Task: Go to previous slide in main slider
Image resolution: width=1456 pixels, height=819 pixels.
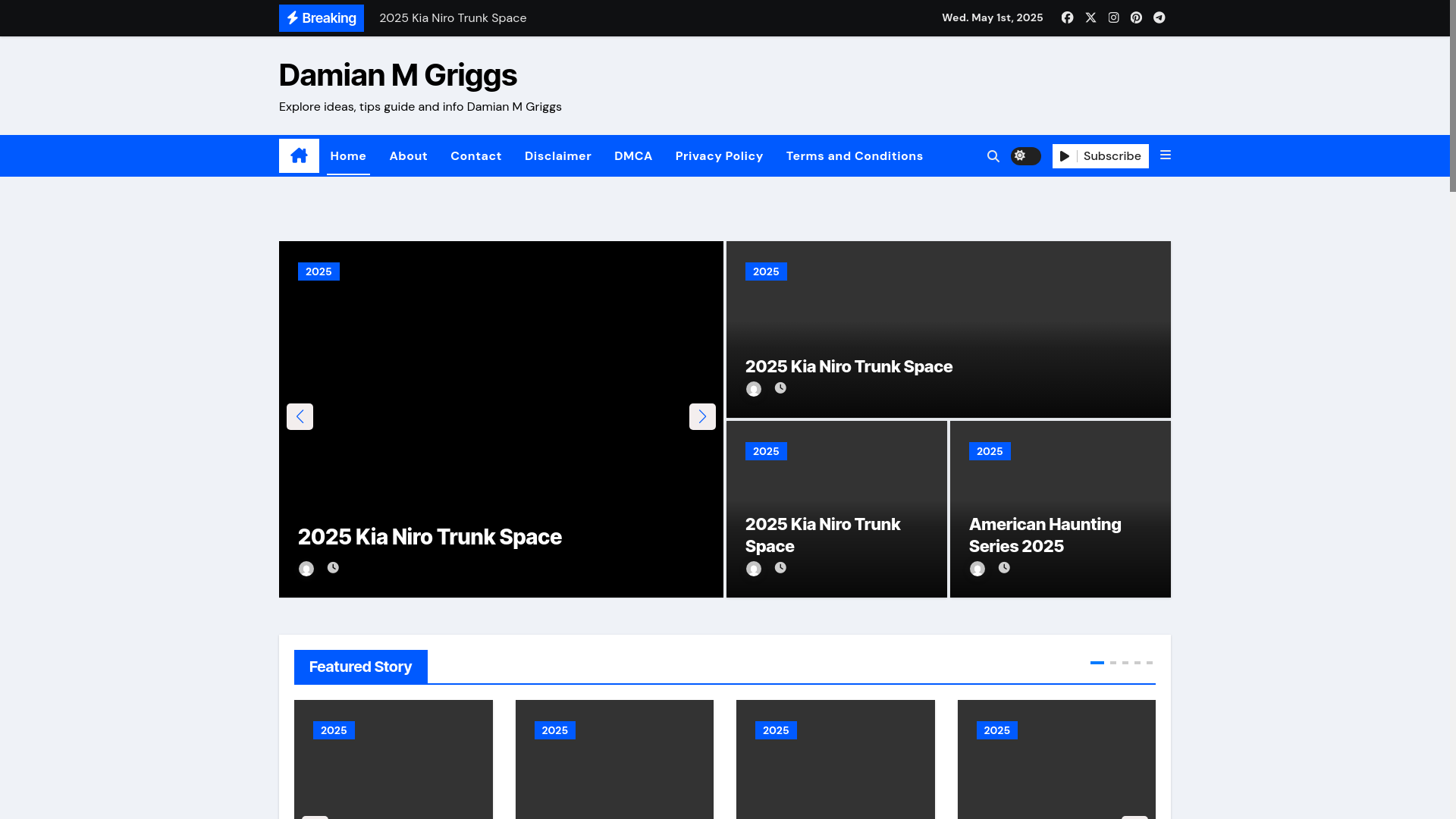Action: pos(300,416)
